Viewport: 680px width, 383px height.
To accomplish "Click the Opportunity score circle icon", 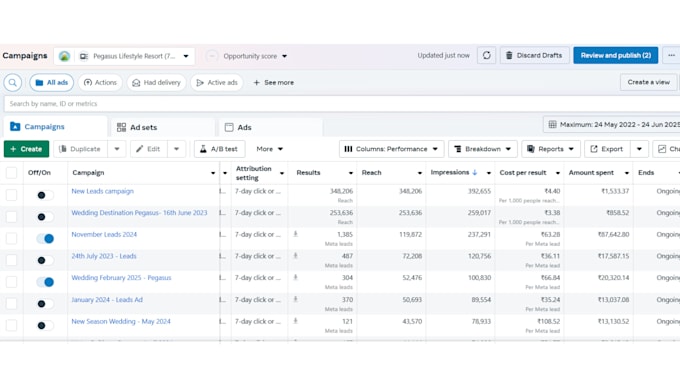I will [212, 56].
